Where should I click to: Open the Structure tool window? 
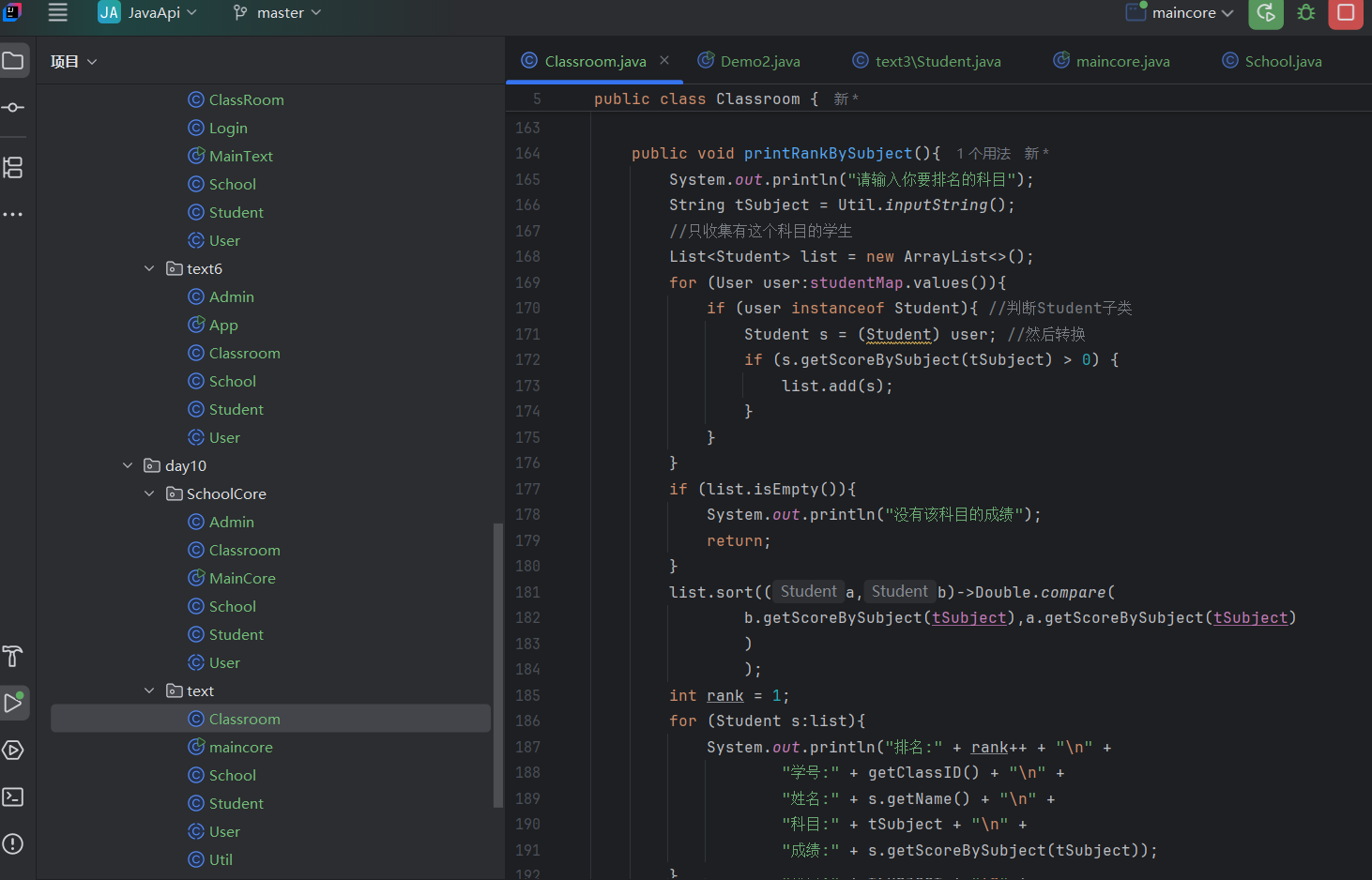(x=13, y=168)
